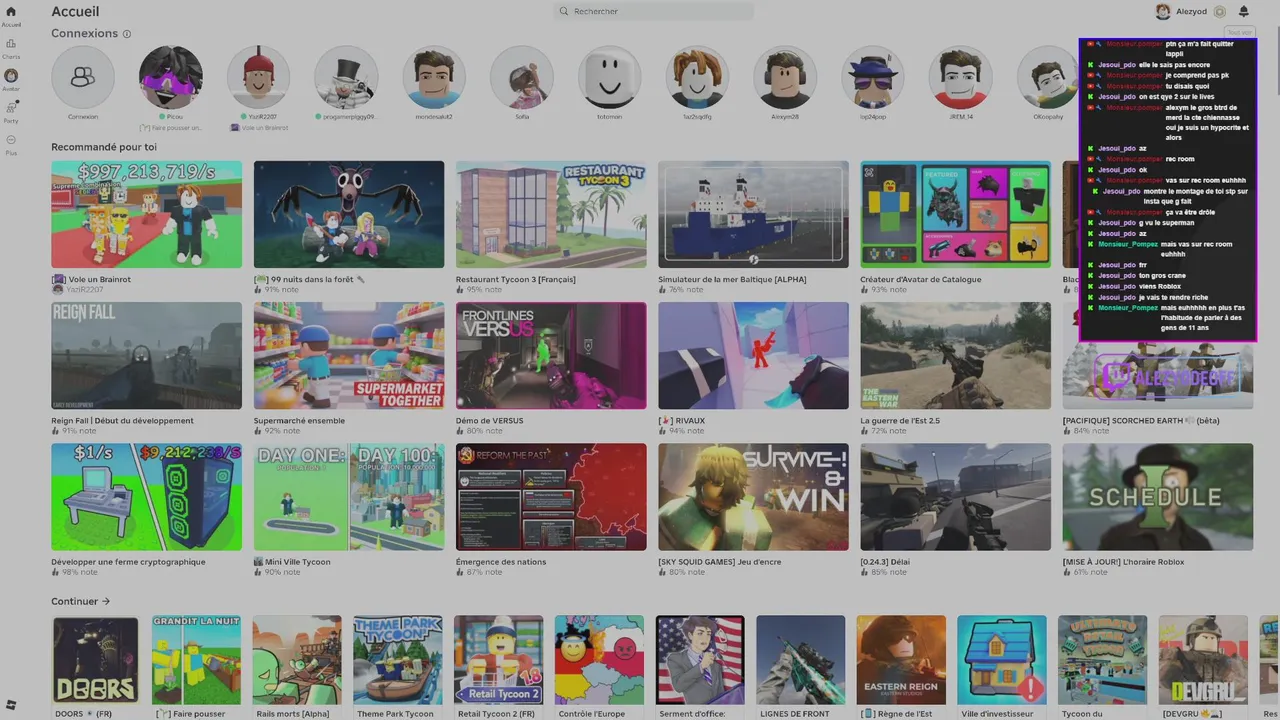Open progamerpiggy09's friend avatar
The height and width of the screenshot is (720, 1280).
click(x=346, y=77)
